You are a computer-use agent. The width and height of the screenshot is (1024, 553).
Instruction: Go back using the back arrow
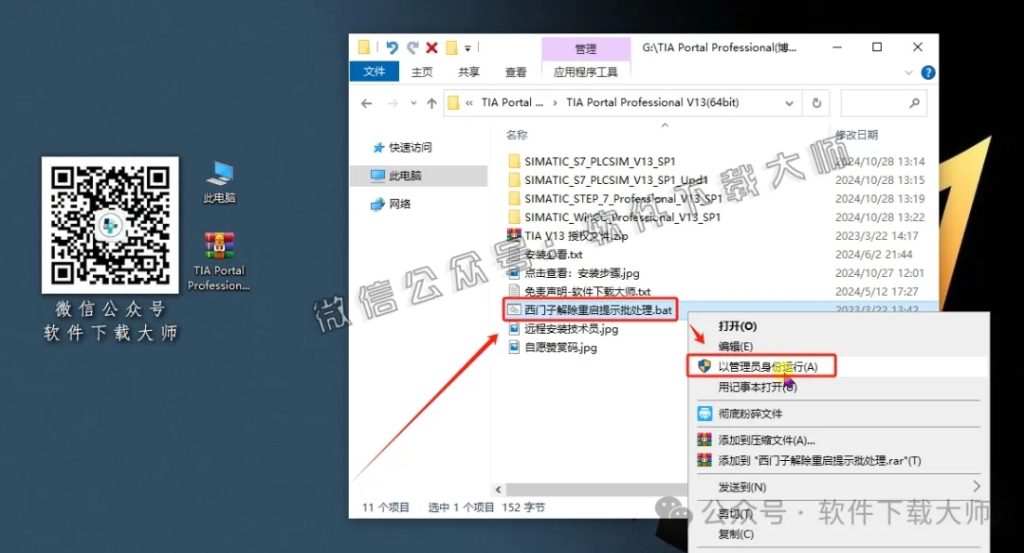pos(366,103)
